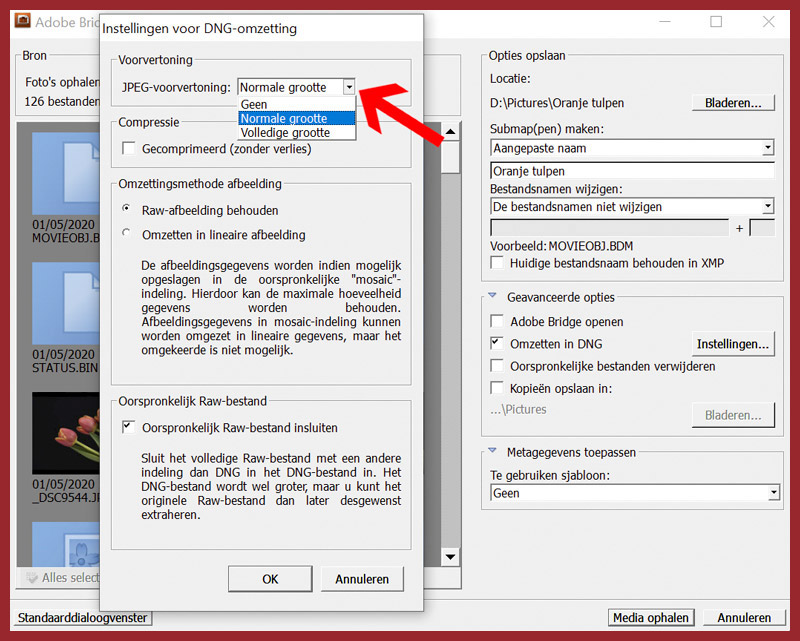Open the JPEG-voorvertoning dropdown arrow

tap(349, 87)
